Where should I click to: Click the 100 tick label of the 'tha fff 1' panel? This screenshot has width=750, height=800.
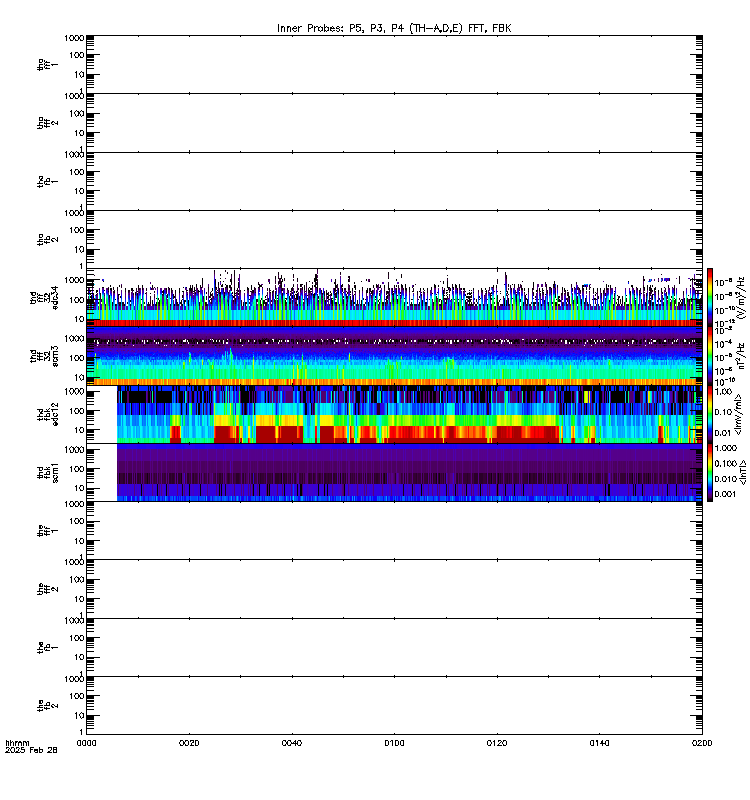[x=77, y=55]
